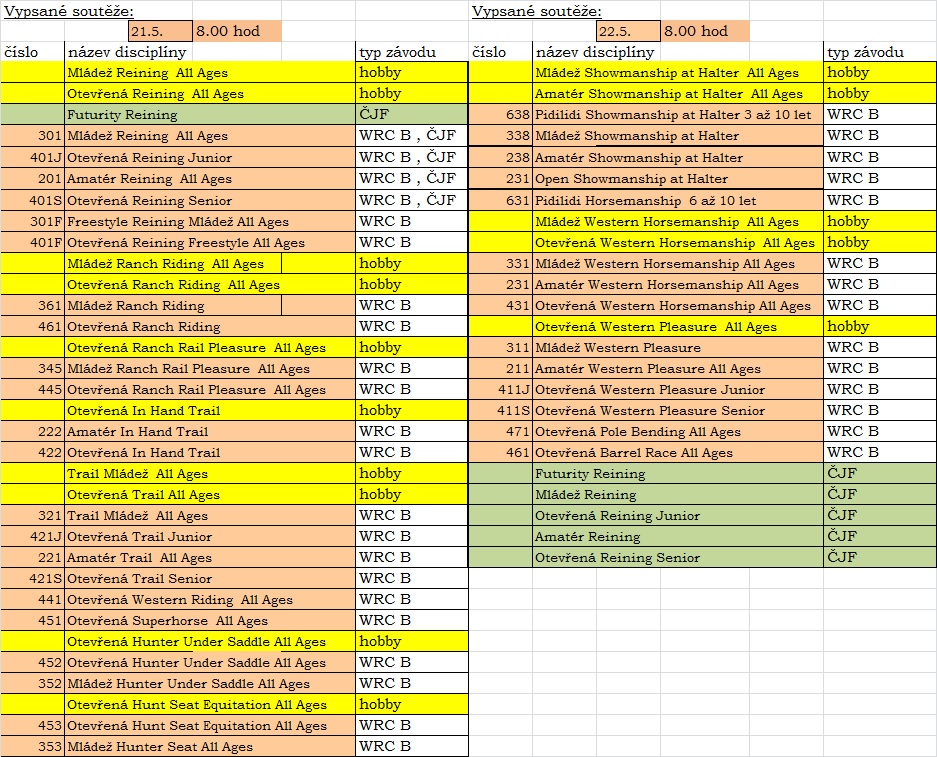Image resolution: width=937 pixels, height=757 pixels.
Task: Click 'Amatér Western Pleasure All Ages' cell
Action: click(x=678, y=368)
